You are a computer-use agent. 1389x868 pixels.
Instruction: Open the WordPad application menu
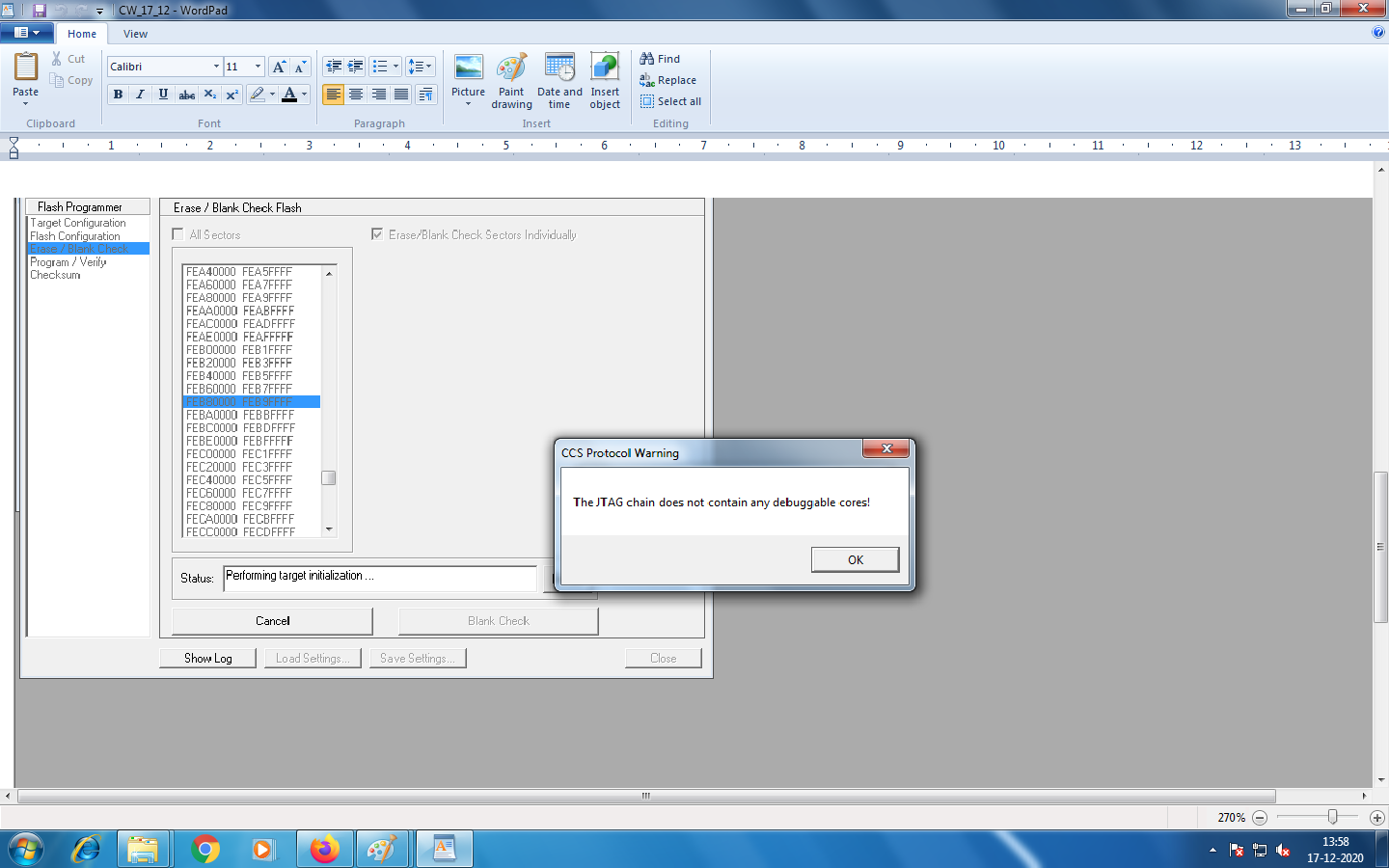pos(28,32)
